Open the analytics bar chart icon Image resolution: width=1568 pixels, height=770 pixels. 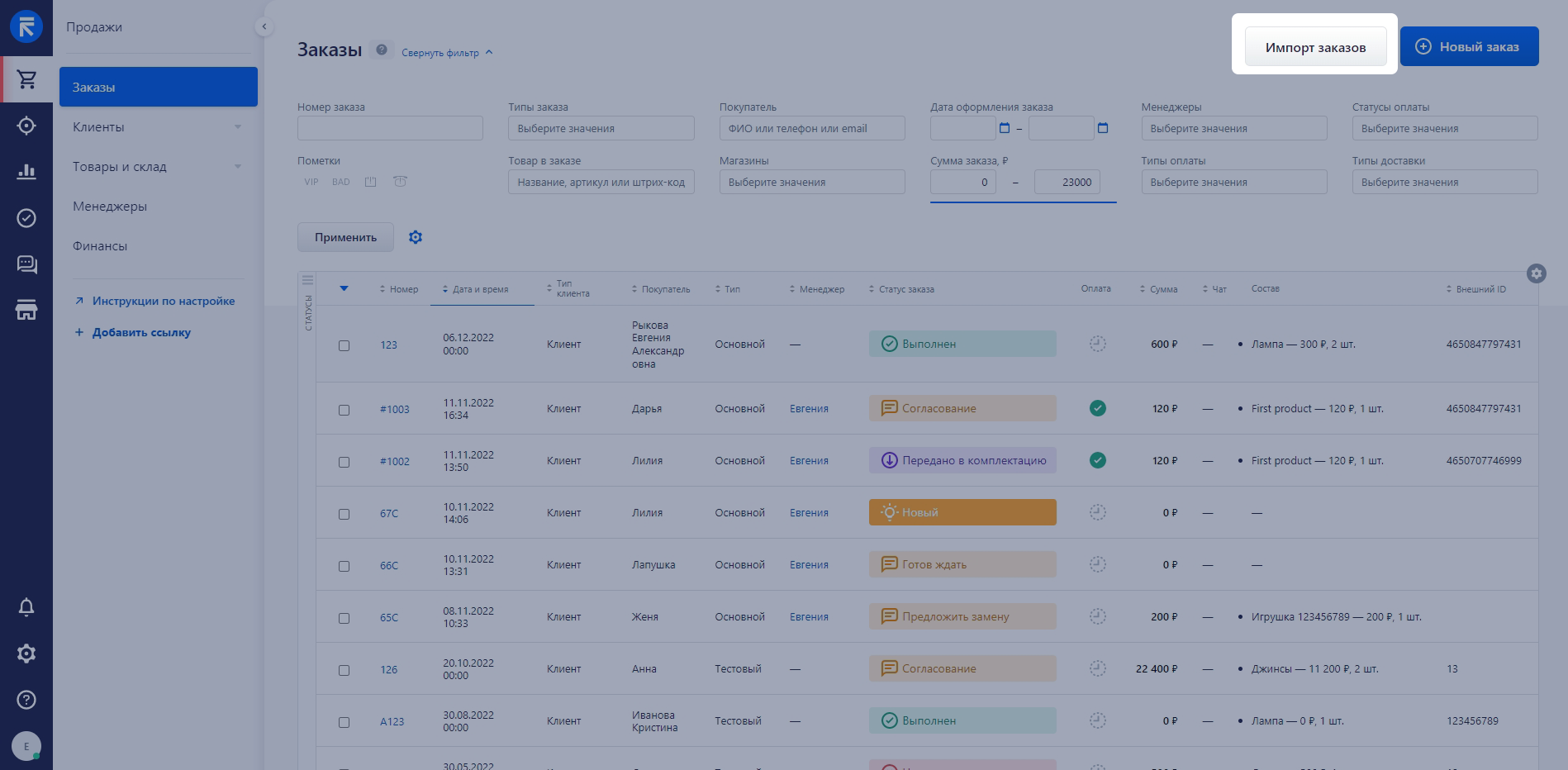point(26,172)
